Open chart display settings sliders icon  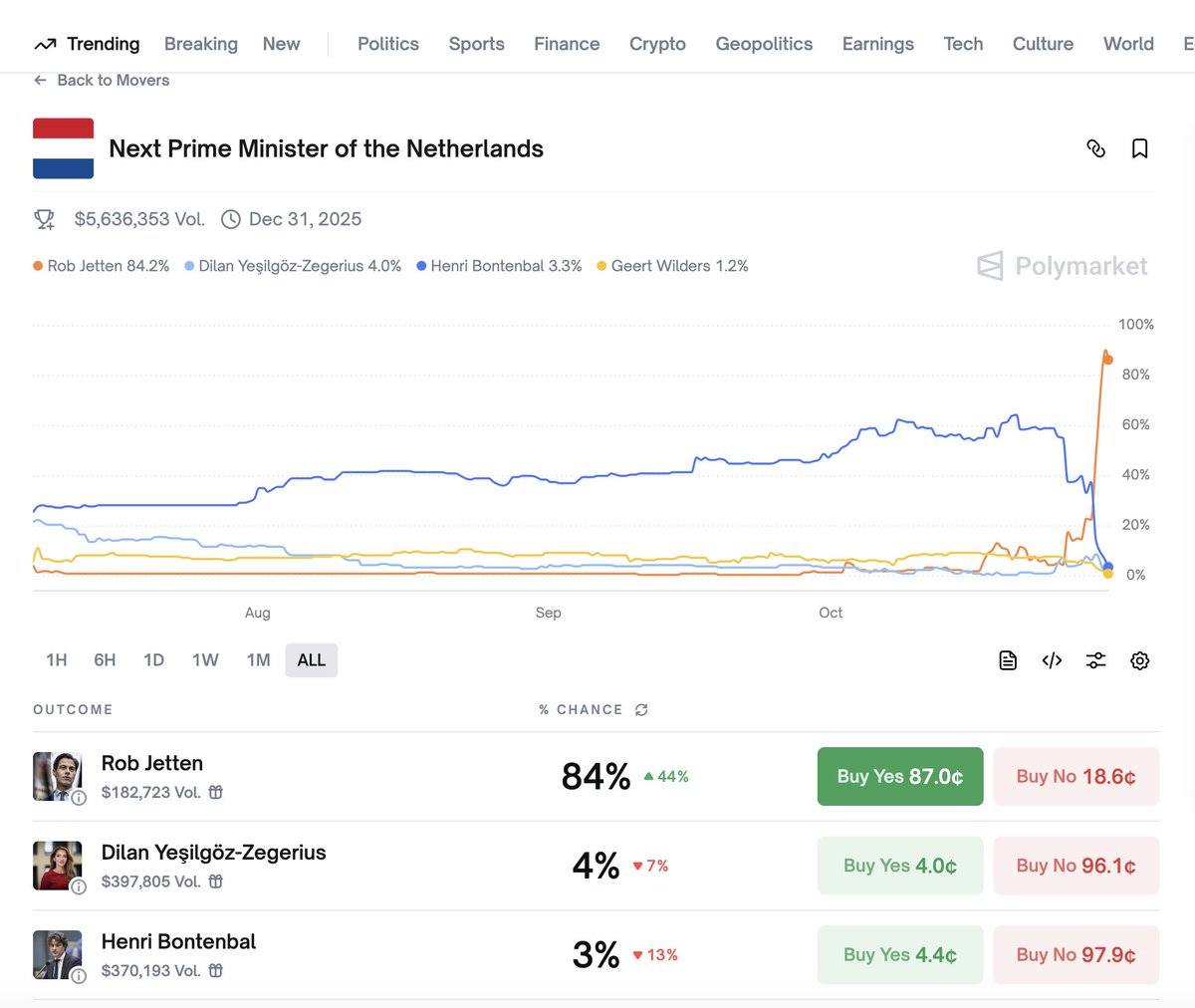click(1095, 660)
